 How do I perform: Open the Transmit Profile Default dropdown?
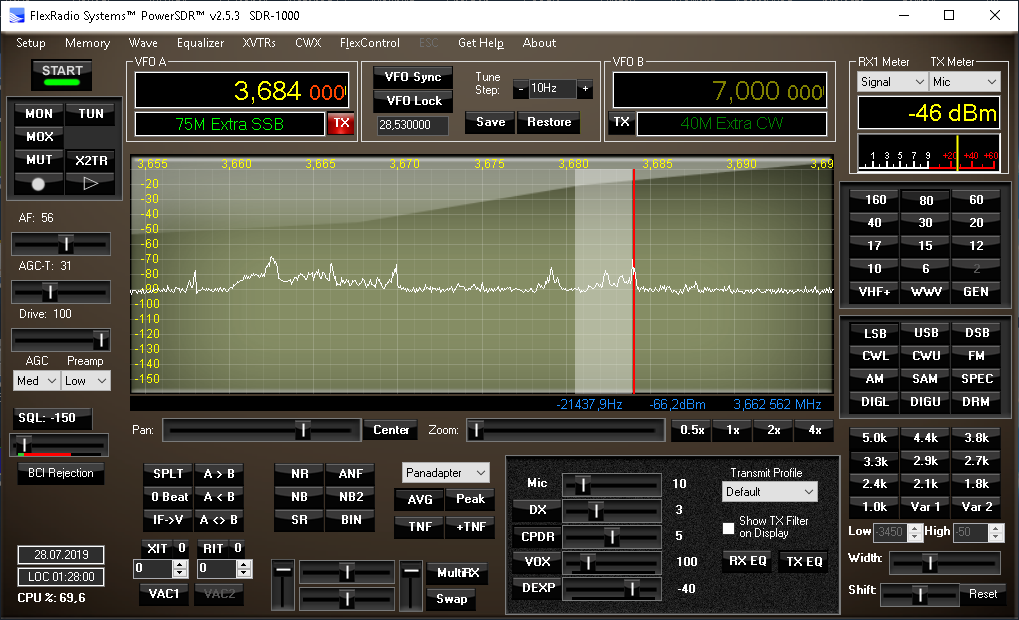coord(769,492)
